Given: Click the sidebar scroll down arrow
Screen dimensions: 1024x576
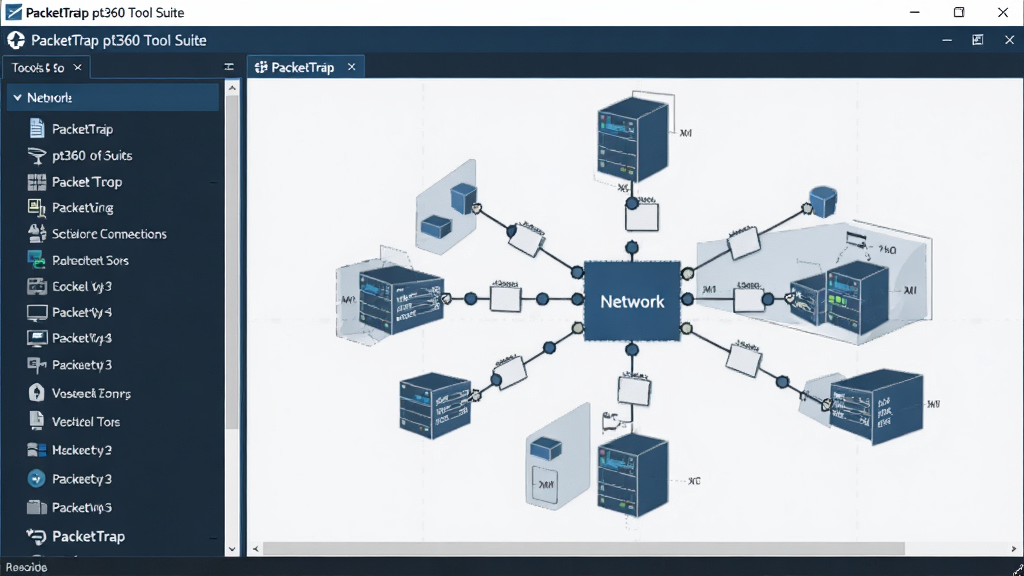Looking at the screenshot, I should click(232, 549).
